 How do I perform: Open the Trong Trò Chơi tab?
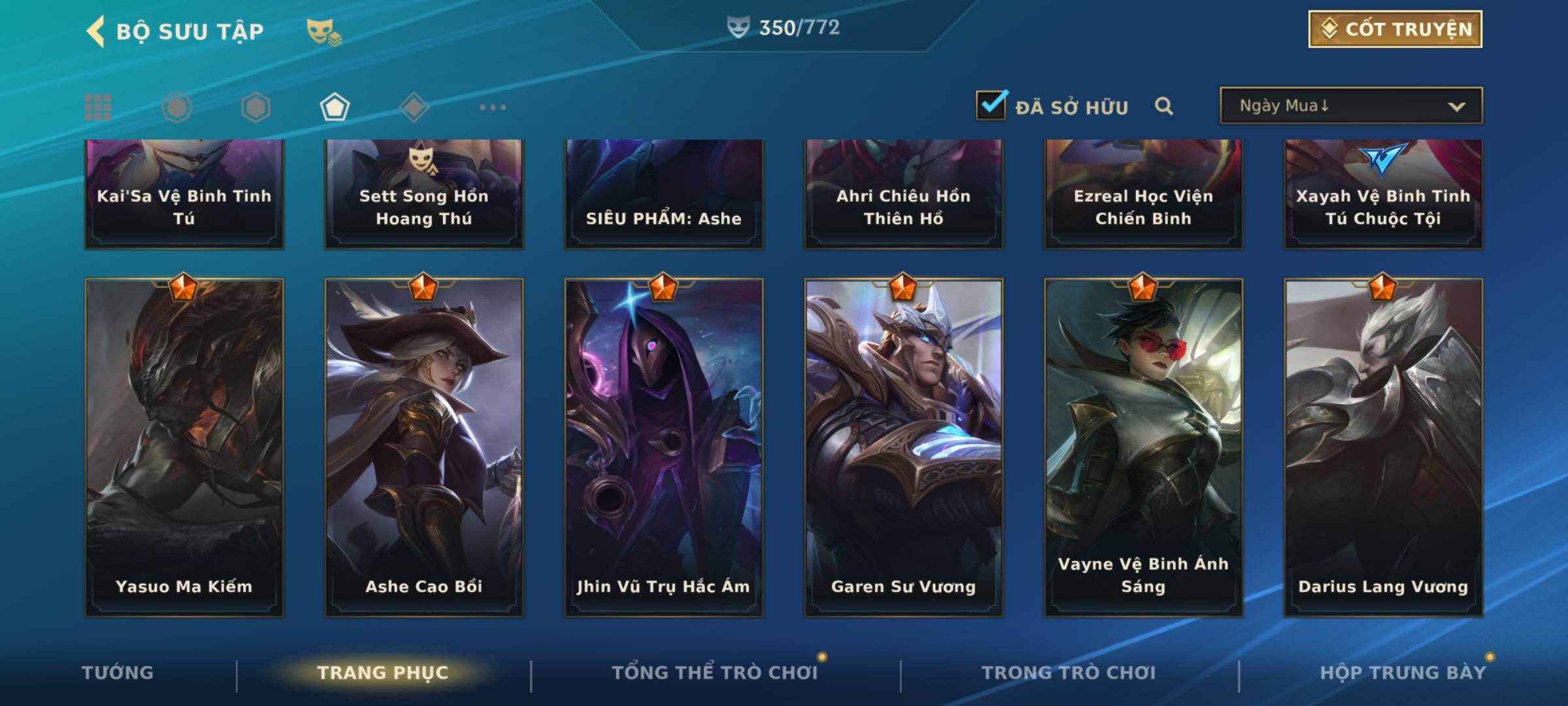tap(1069, 673)
